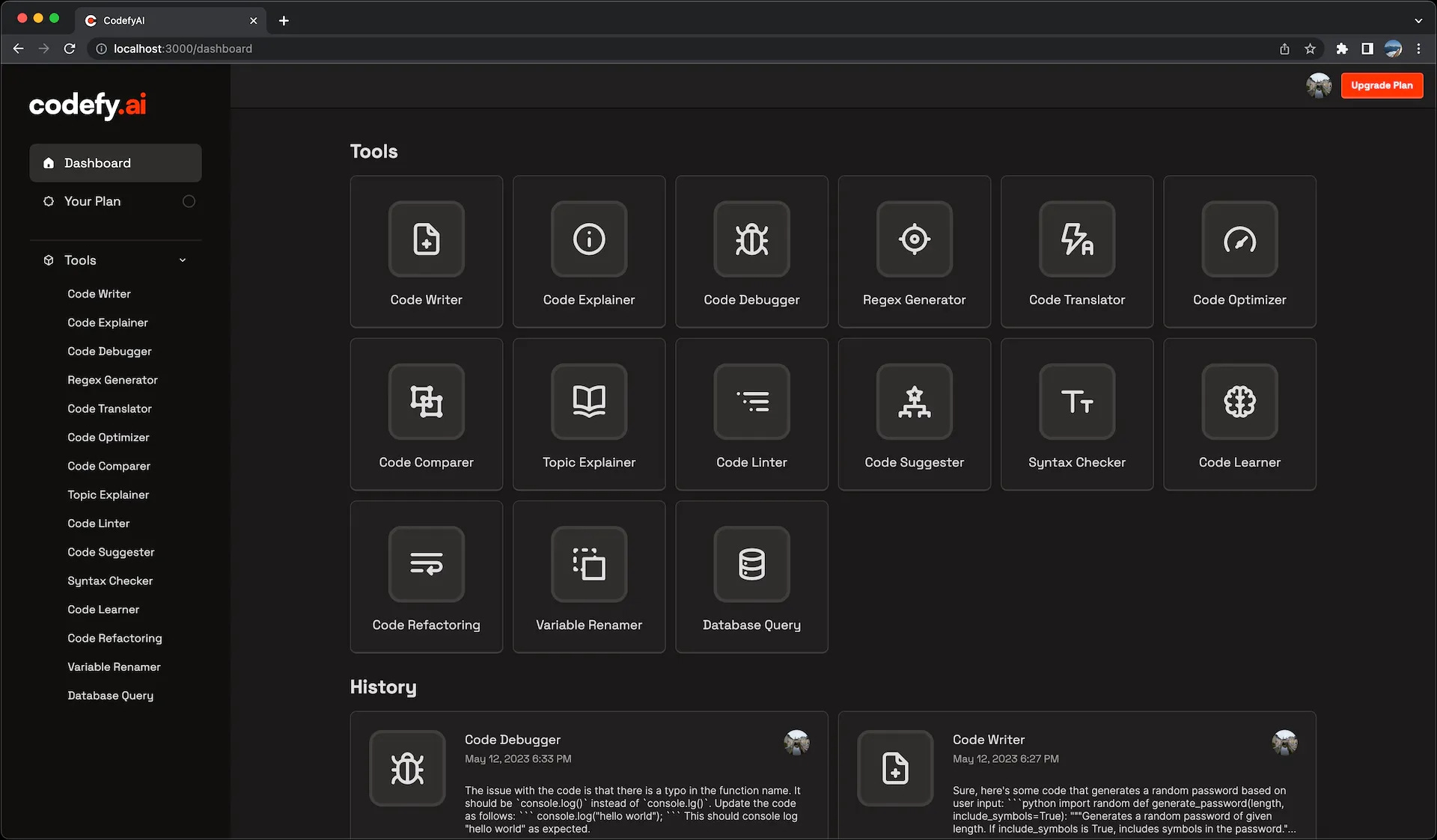The height and width of the screenshot is (840, 1437).
Task: Collapse the Tools section in the sidebar
Action: coord(182,260)
